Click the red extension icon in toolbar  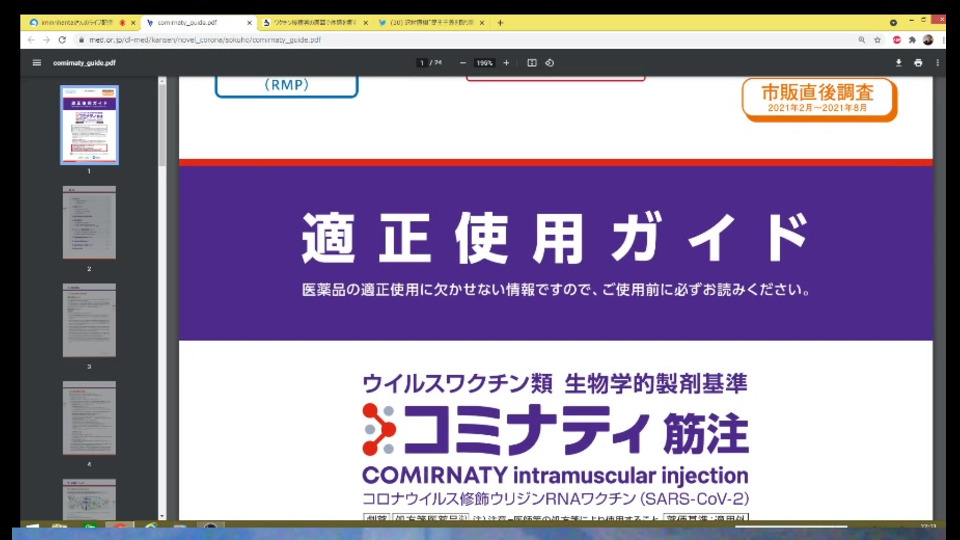coord(896,40)
